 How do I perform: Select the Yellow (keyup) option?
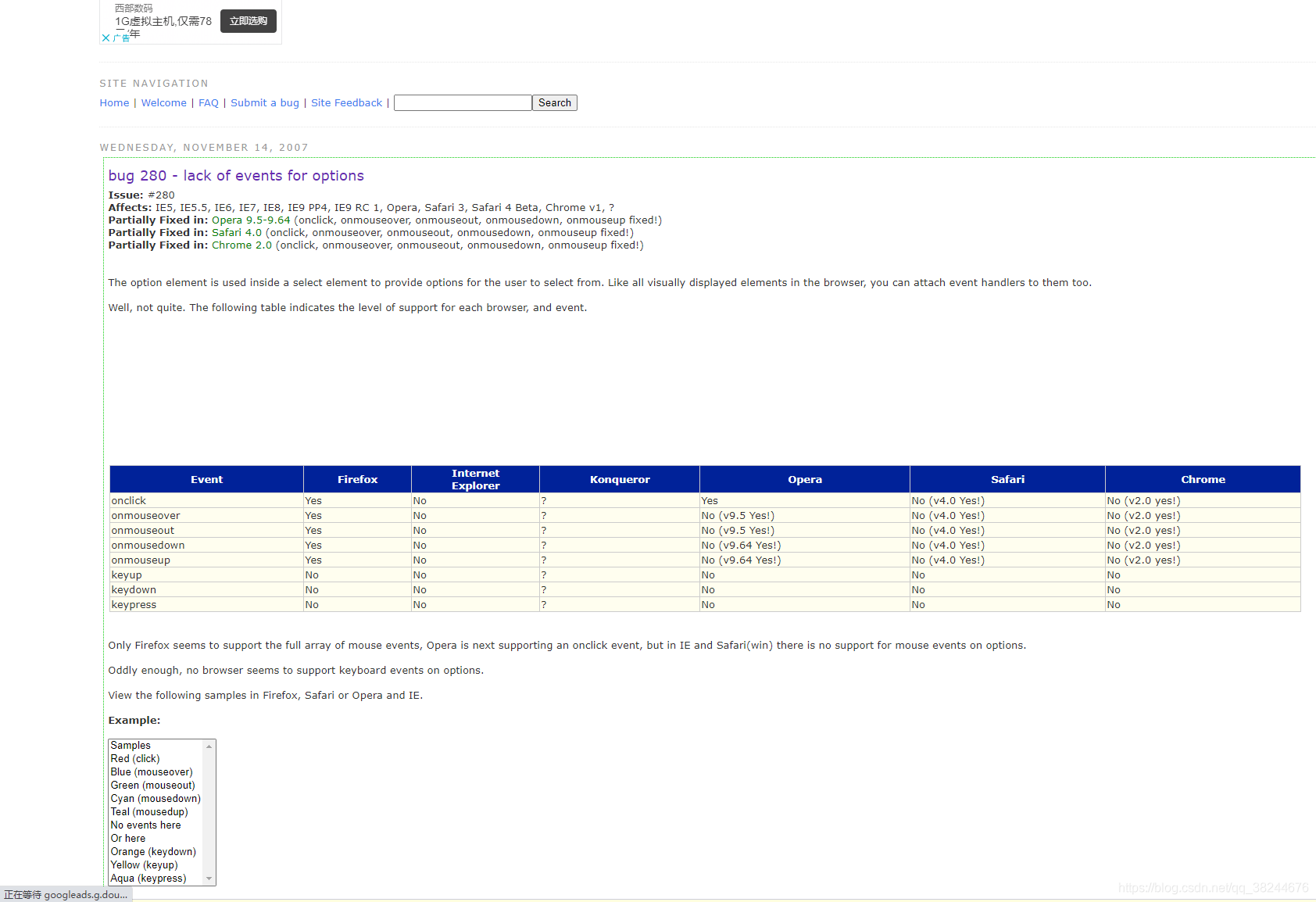[x=156, y=865]
